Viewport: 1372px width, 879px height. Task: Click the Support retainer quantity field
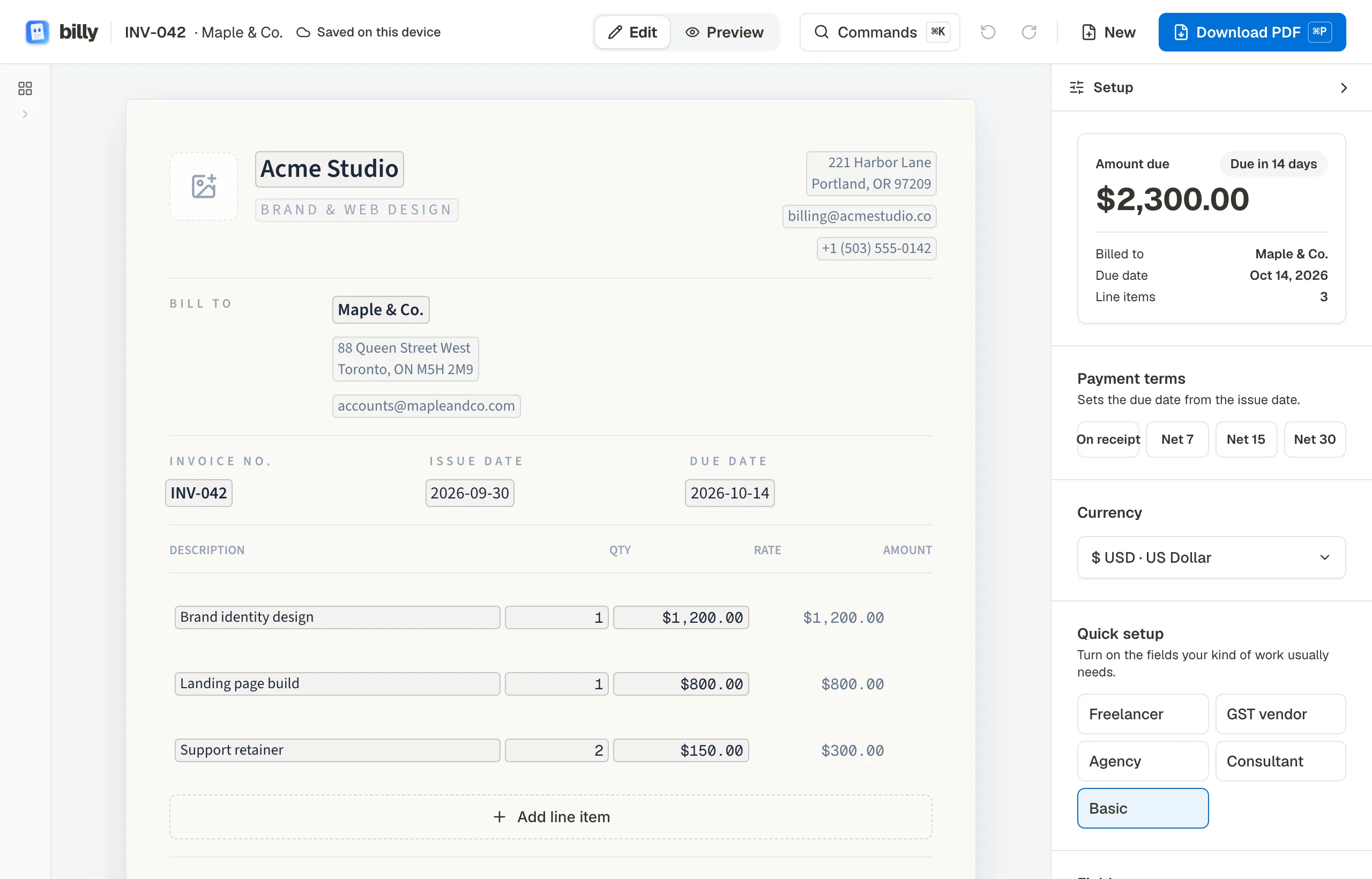556,750
